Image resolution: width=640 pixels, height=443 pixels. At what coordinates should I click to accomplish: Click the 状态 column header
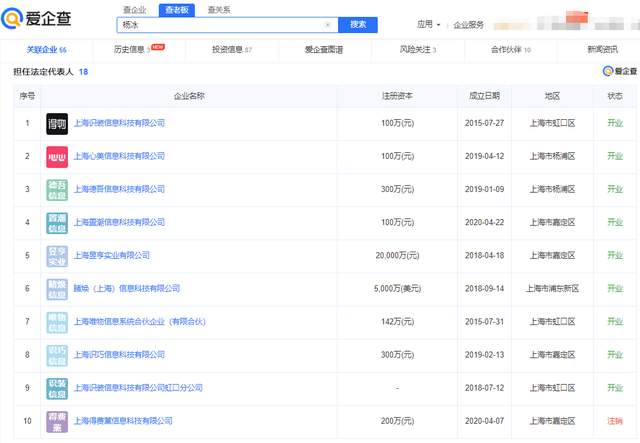coord(615,96)
